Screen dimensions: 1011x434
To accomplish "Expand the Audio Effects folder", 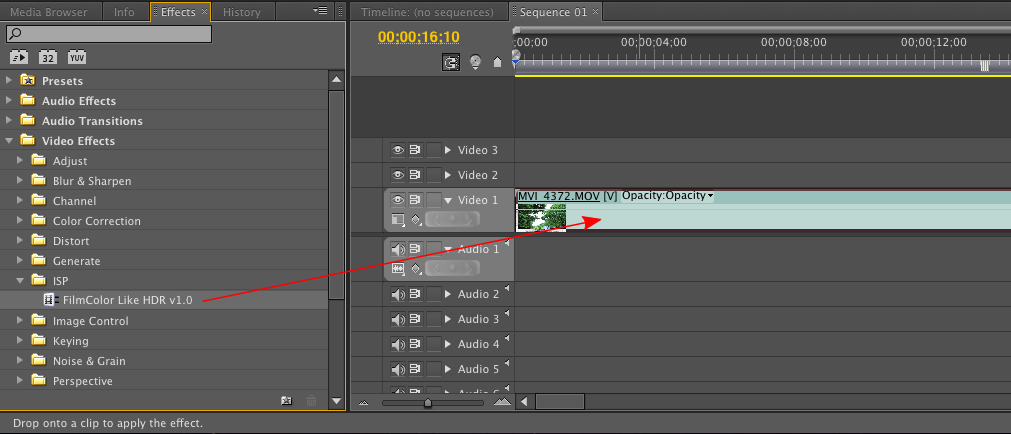I will (x=9, y=101).
